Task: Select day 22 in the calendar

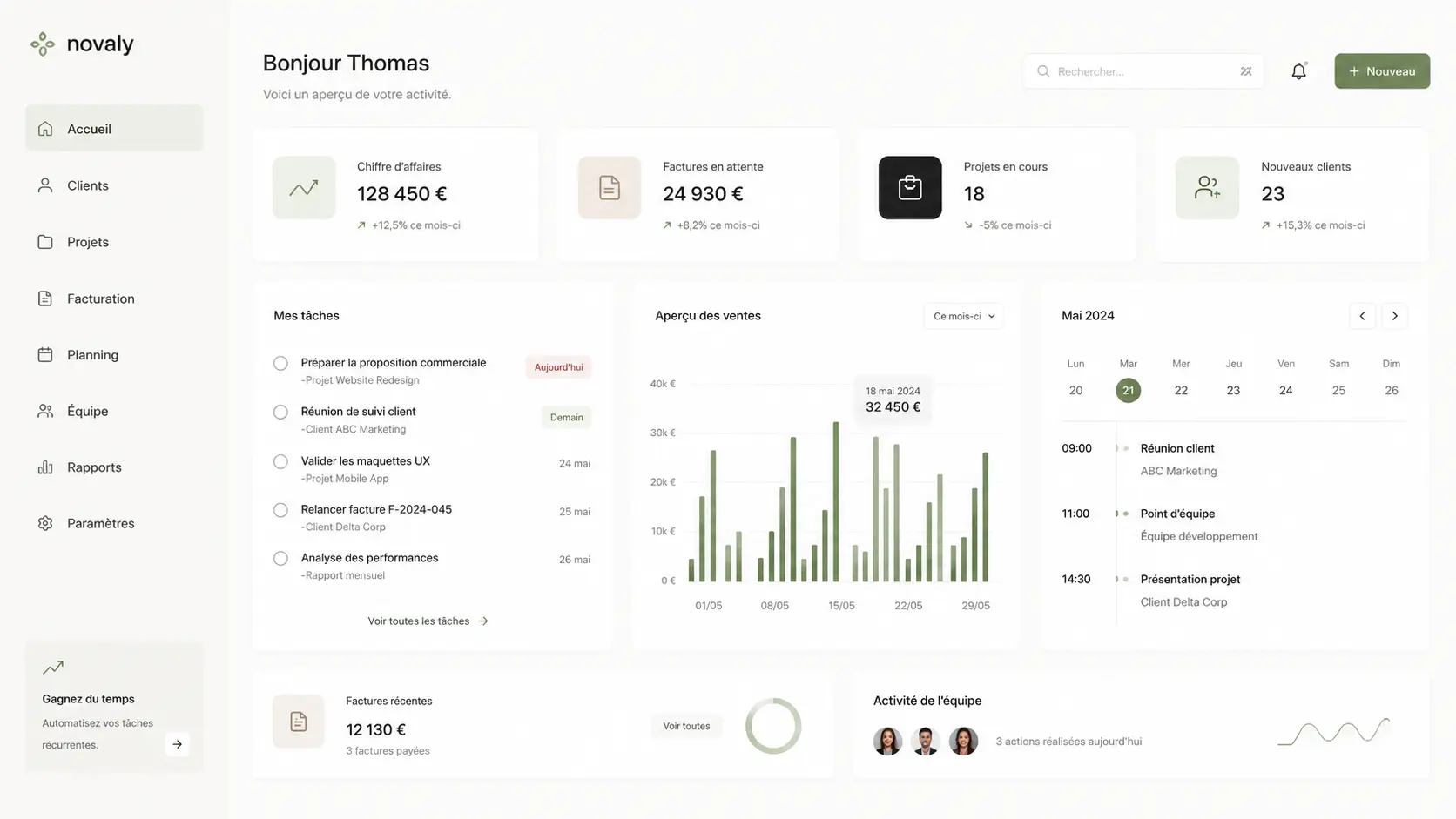Action: [x=1181, y=391]
